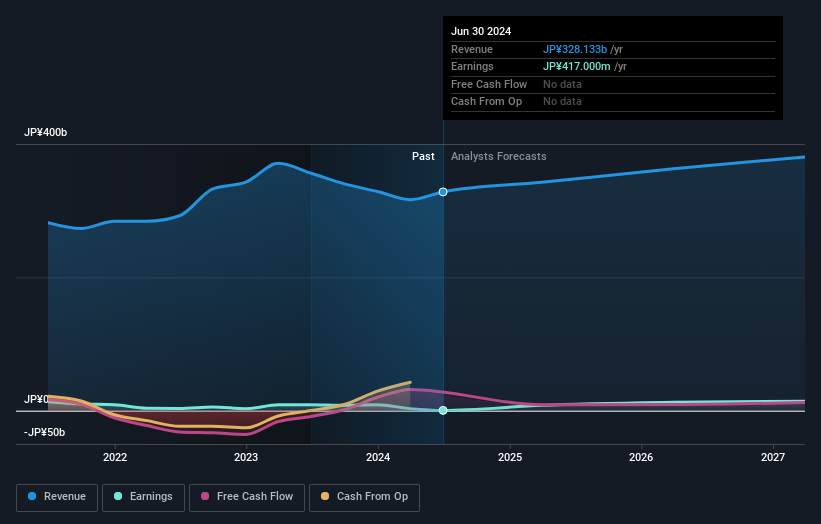Click the 2024 x-axis label
821x524 pixels.
point(378,458)
